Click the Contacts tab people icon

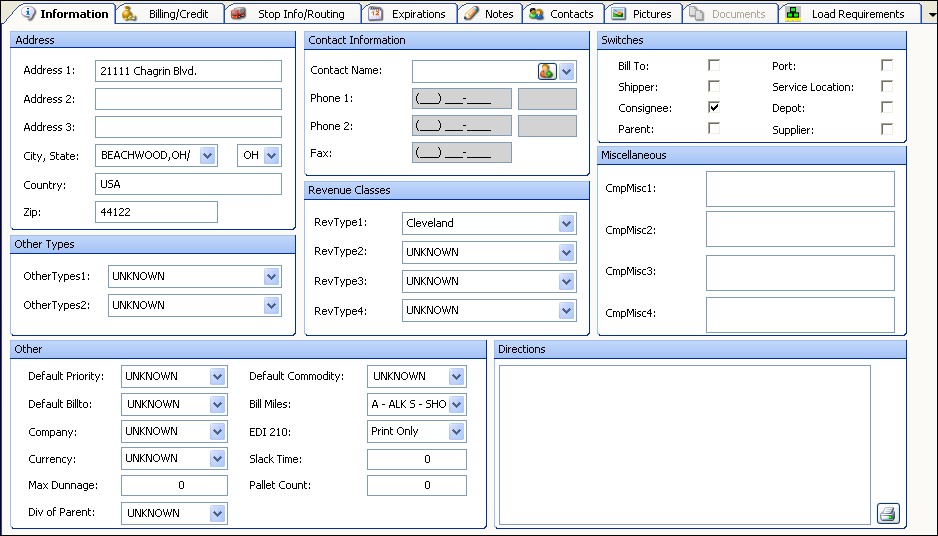[x=537, y=14]
